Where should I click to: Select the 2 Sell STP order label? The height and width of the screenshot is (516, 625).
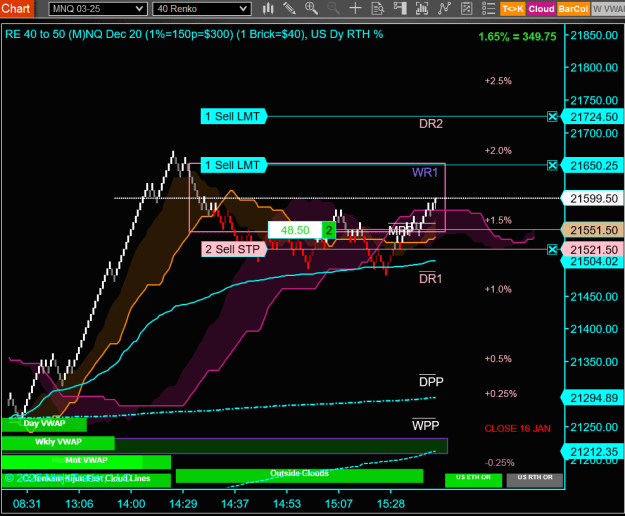[x=234, y=249]
